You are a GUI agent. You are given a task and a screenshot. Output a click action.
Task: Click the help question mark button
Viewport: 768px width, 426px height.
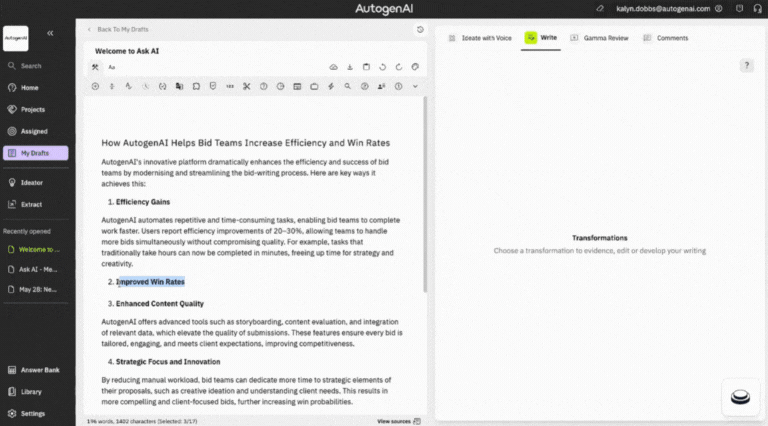point(746,66)
